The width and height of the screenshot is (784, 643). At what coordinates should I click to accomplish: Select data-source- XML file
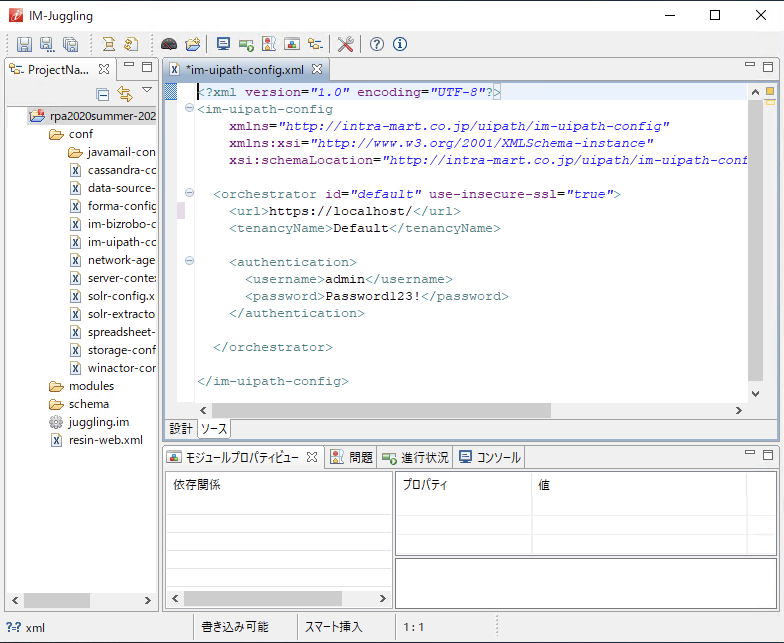coord(112,188)
